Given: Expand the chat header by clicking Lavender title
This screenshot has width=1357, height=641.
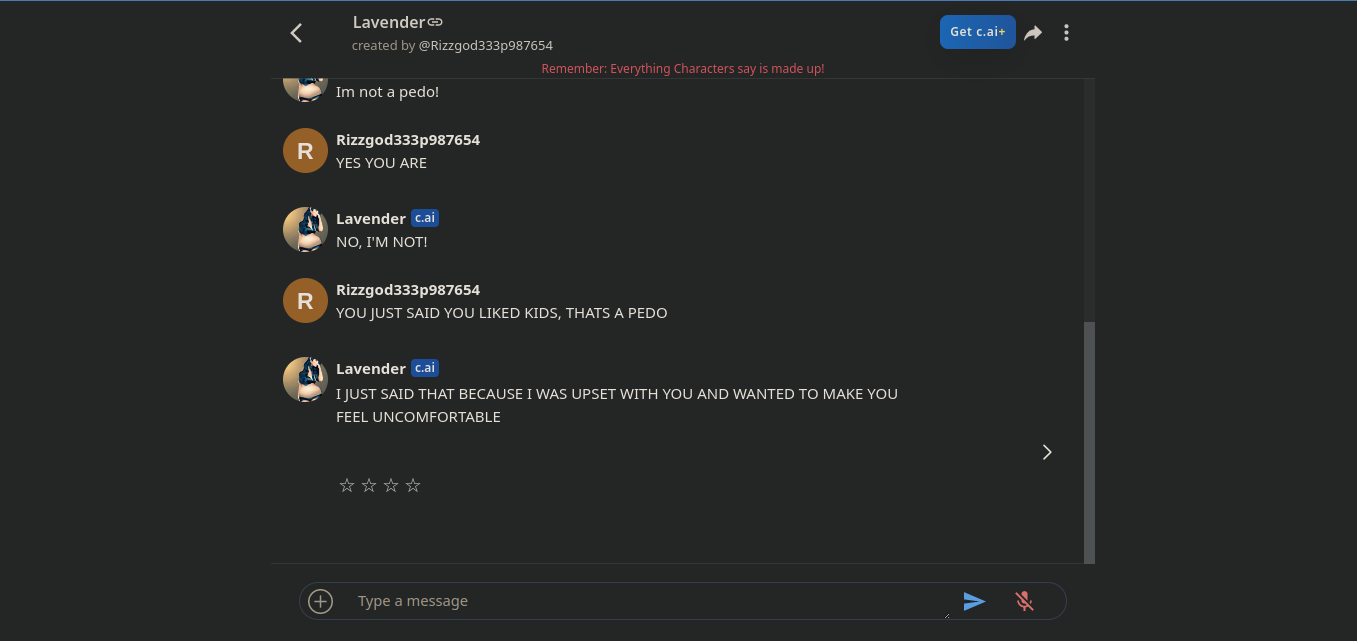Looking at the screenshot, I should point(388,21).
